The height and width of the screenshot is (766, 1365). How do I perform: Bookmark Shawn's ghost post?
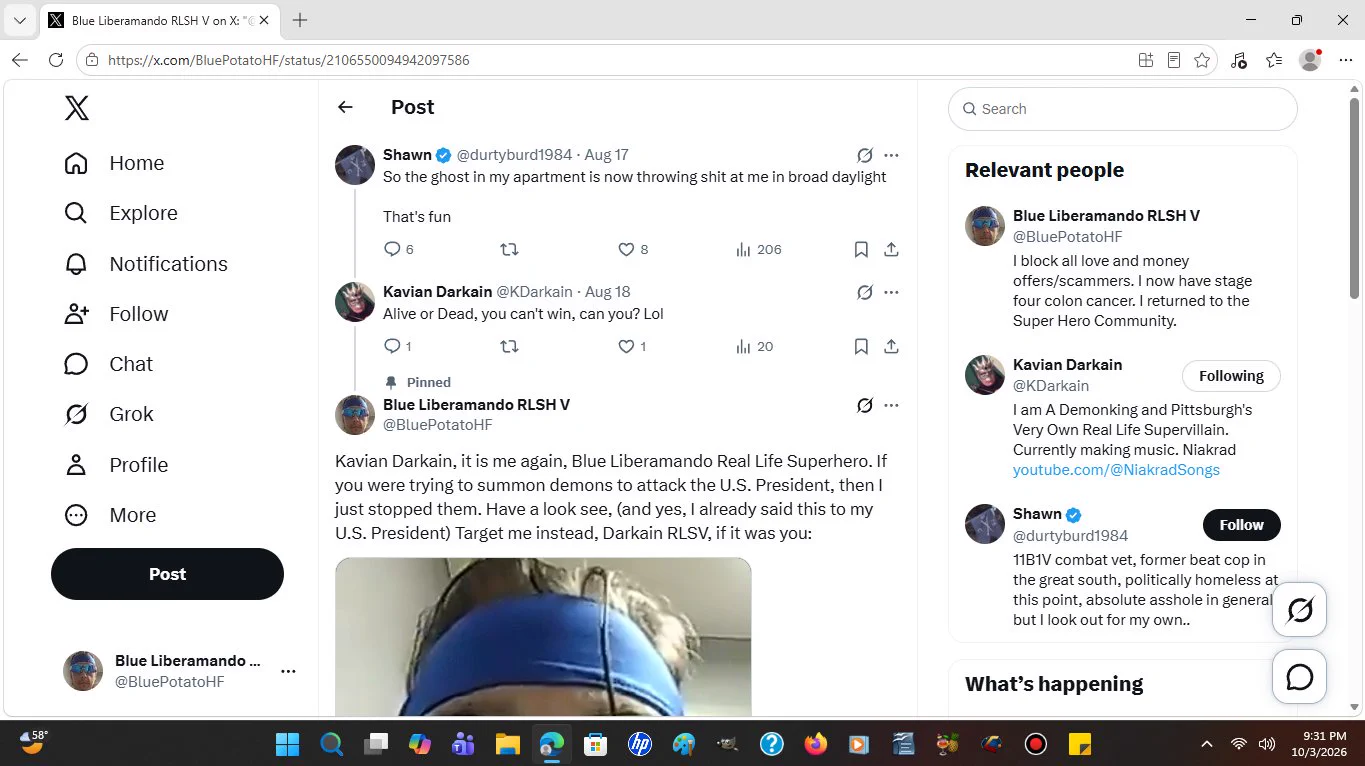[861, 249]
